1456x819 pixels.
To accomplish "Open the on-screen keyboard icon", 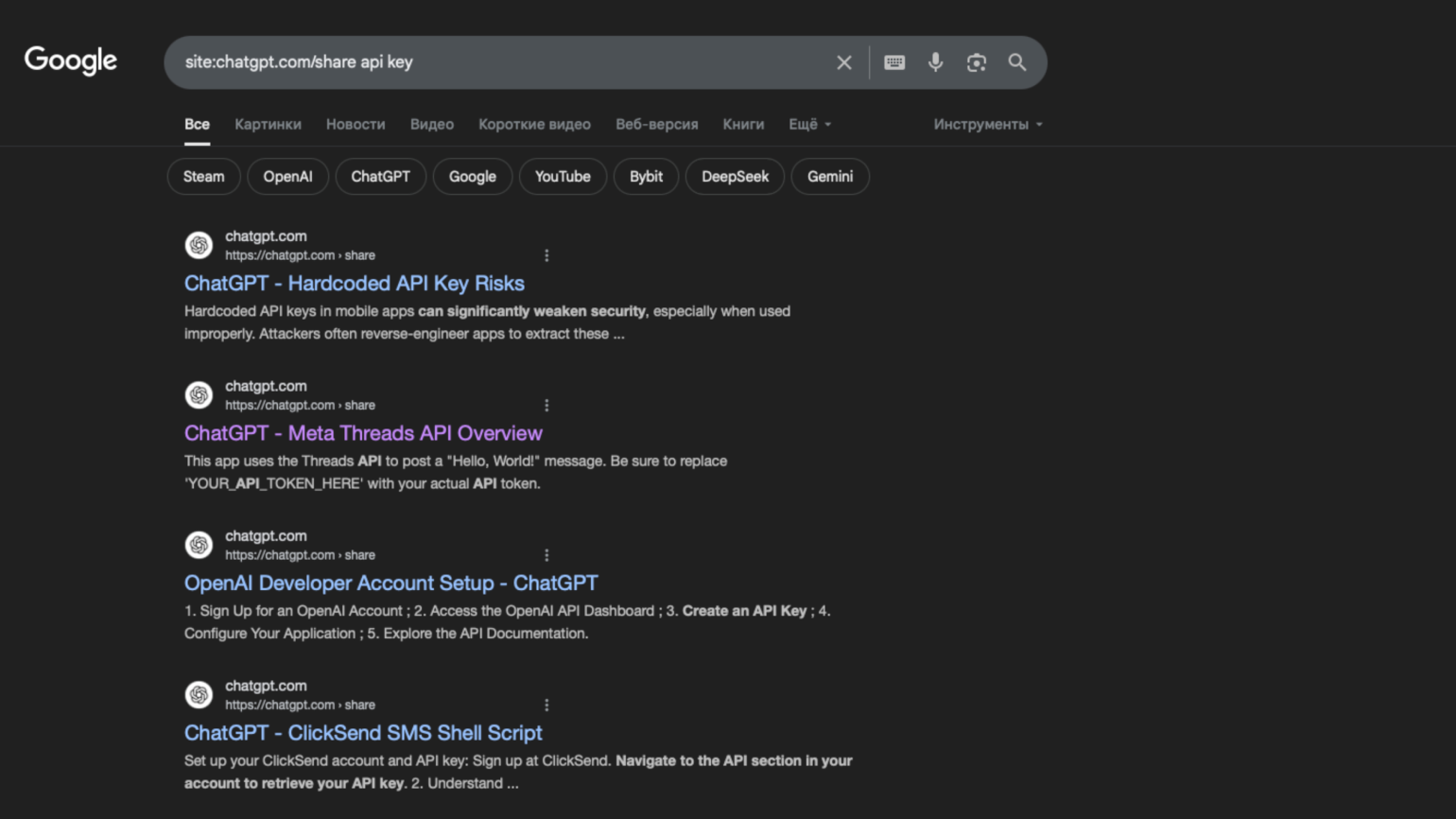I will point(894,62).
